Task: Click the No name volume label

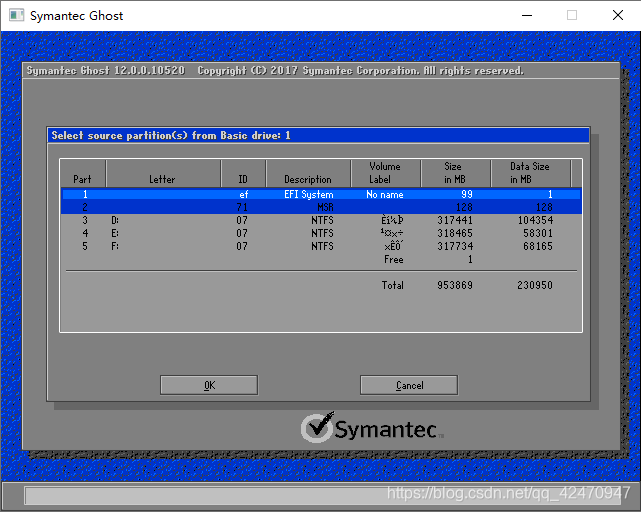Action: pos(385,195)
